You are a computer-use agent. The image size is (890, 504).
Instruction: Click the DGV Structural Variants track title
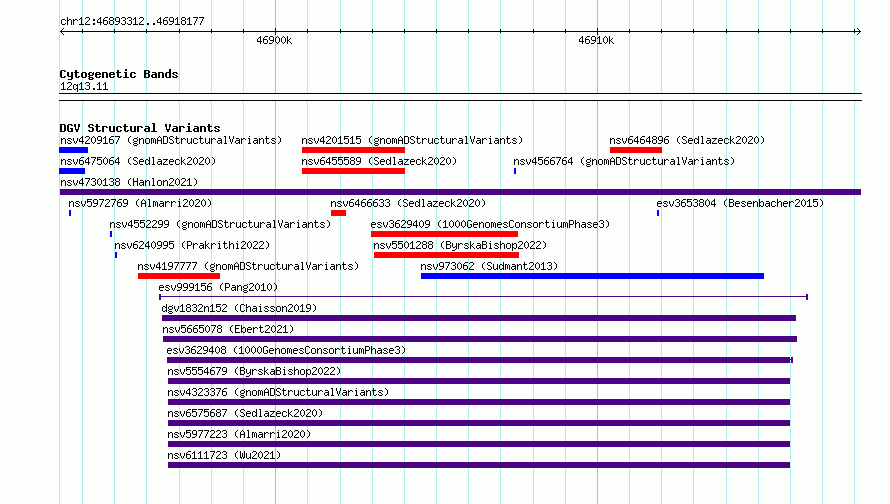(x=140, y=128)
